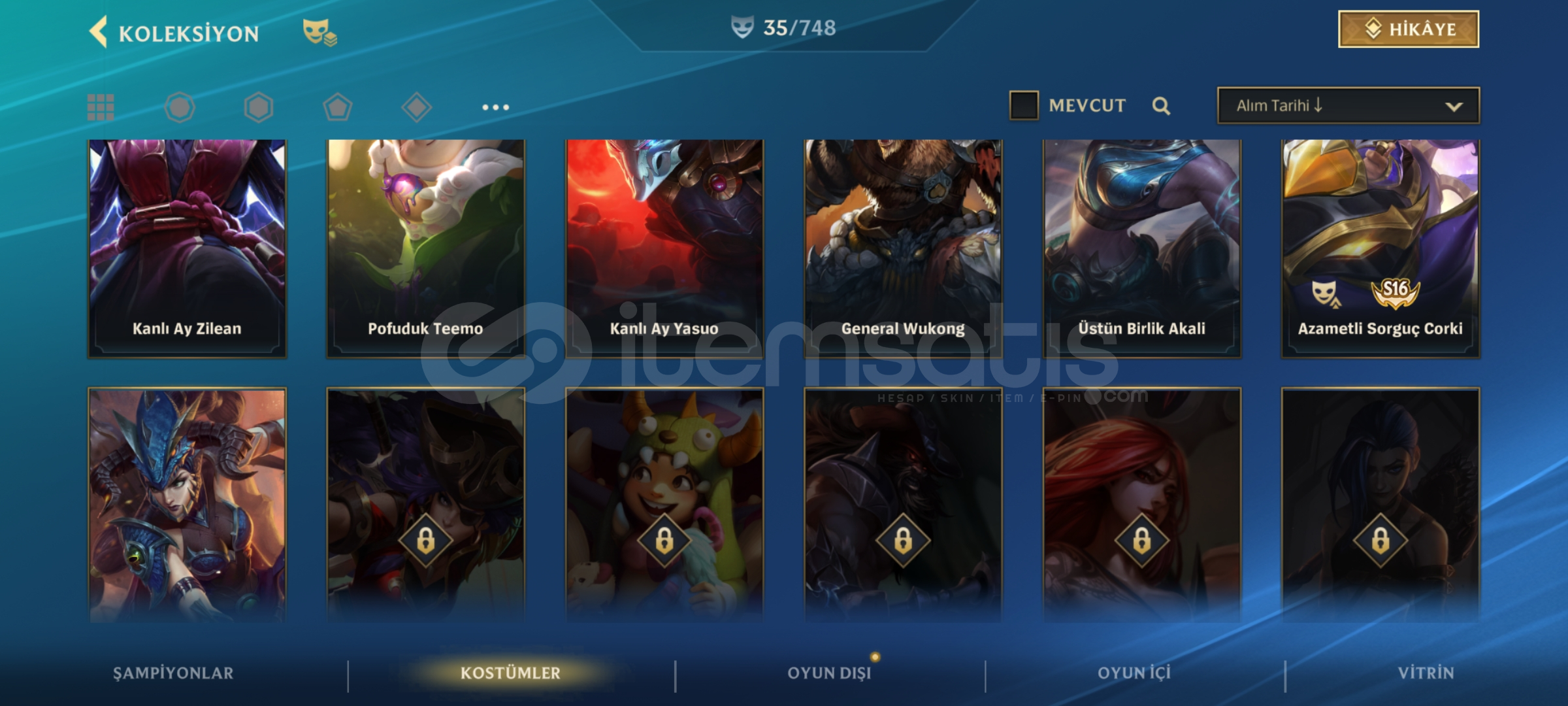1568x706 pixels.
Task: Select the pentagon rarity filter icon
Action: point(338,107)
